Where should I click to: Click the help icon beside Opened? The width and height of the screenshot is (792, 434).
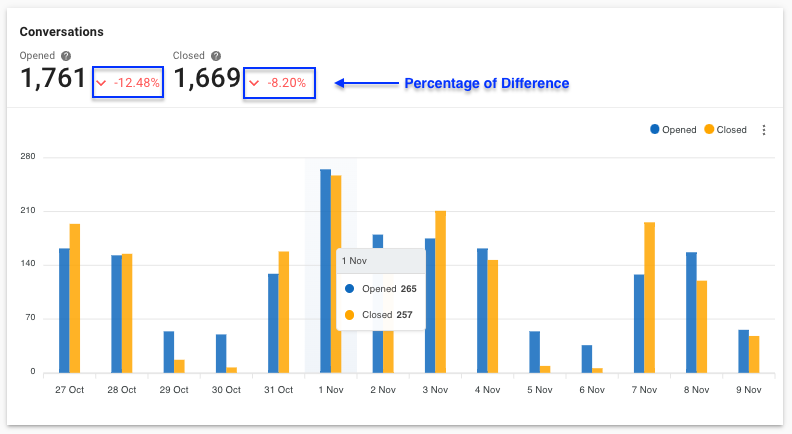pyautogui.click(x=66, y=57)
